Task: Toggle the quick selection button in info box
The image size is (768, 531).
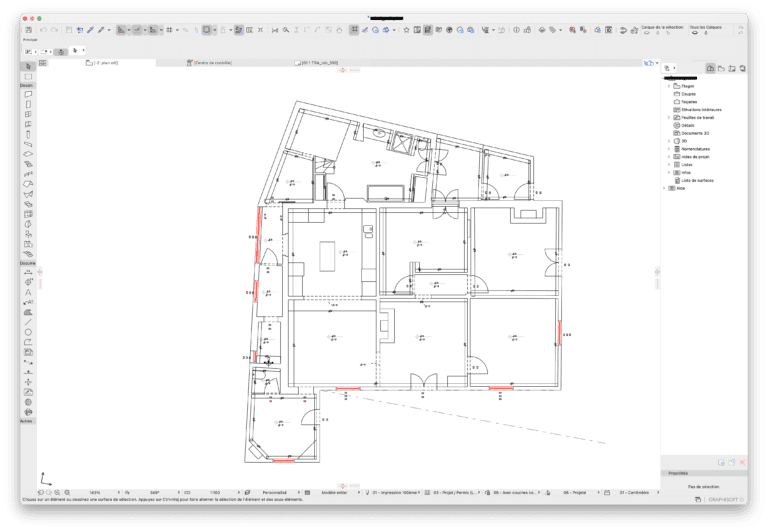Action: tap(61, 52)
